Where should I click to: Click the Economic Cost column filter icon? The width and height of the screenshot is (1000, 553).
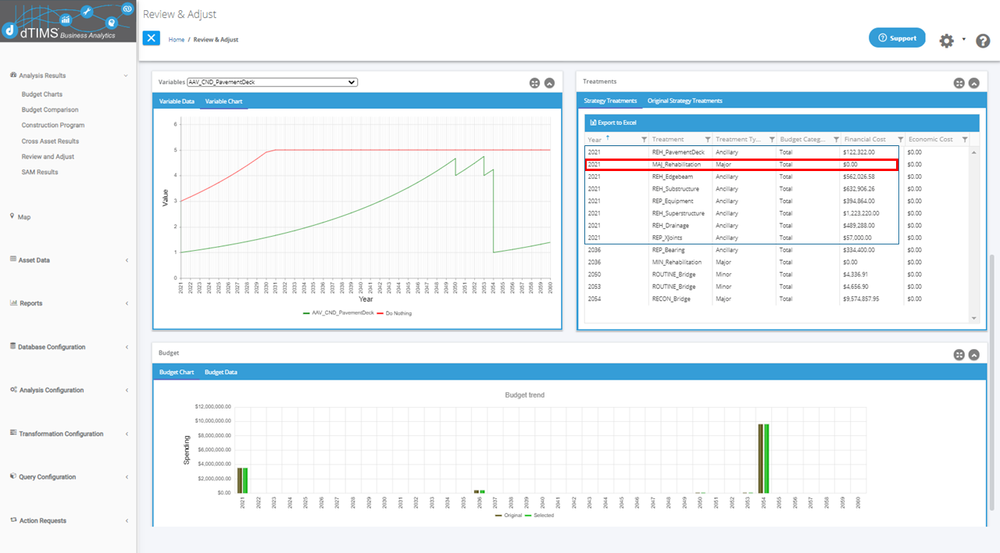pyautogui.click(x=965, y=140)
